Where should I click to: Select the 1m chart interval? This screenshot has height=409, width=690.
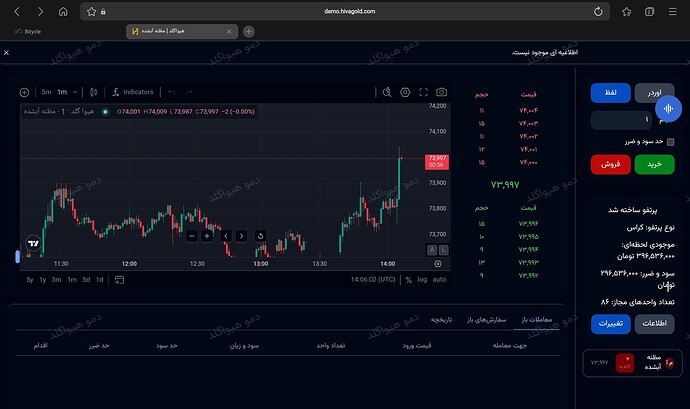62,92
